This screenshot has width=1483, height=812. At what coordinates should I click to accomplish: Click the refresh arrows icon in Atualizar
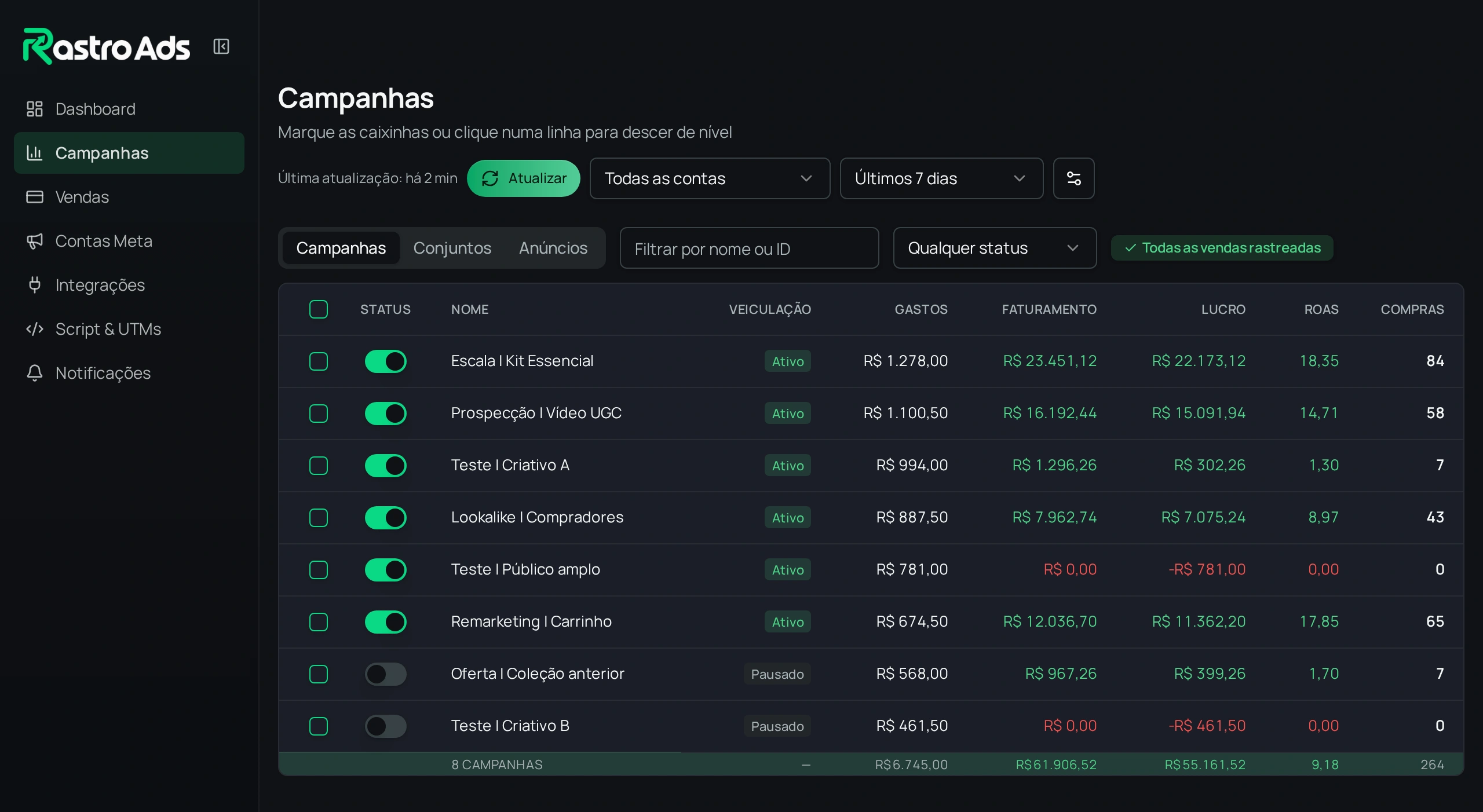coord(490,178)
